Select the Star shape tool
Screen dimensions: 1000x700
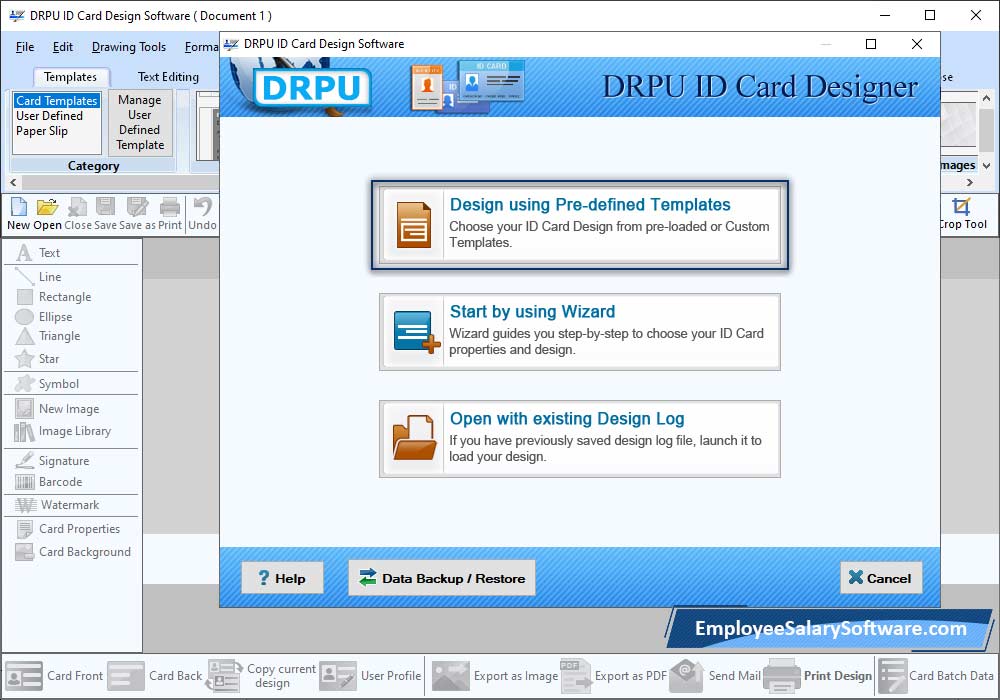[x=38, y=358]
